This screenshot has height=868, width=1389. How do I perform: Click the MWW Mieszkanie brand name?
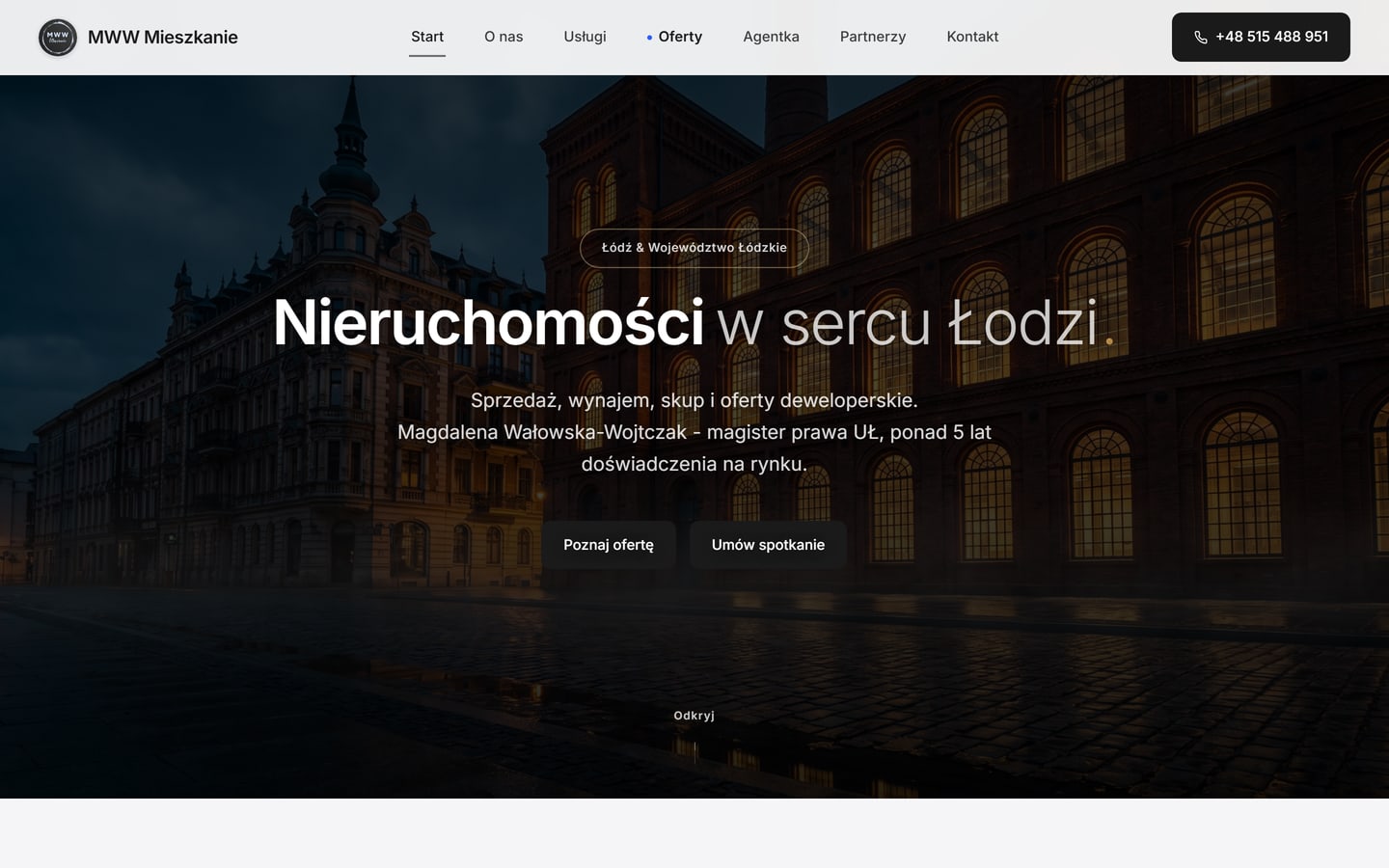coord(163,38)
